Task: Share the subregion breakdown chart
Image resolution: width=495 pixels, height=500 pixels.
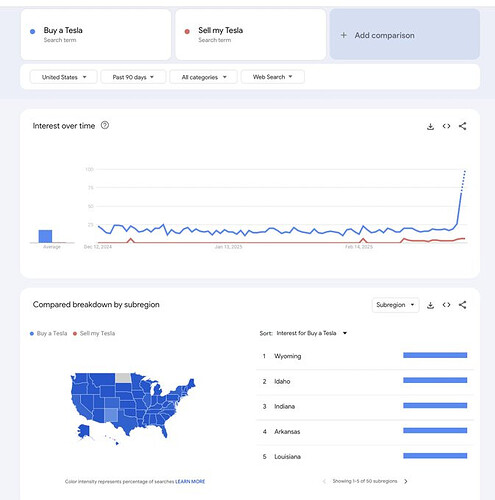Action: [462, 305]
